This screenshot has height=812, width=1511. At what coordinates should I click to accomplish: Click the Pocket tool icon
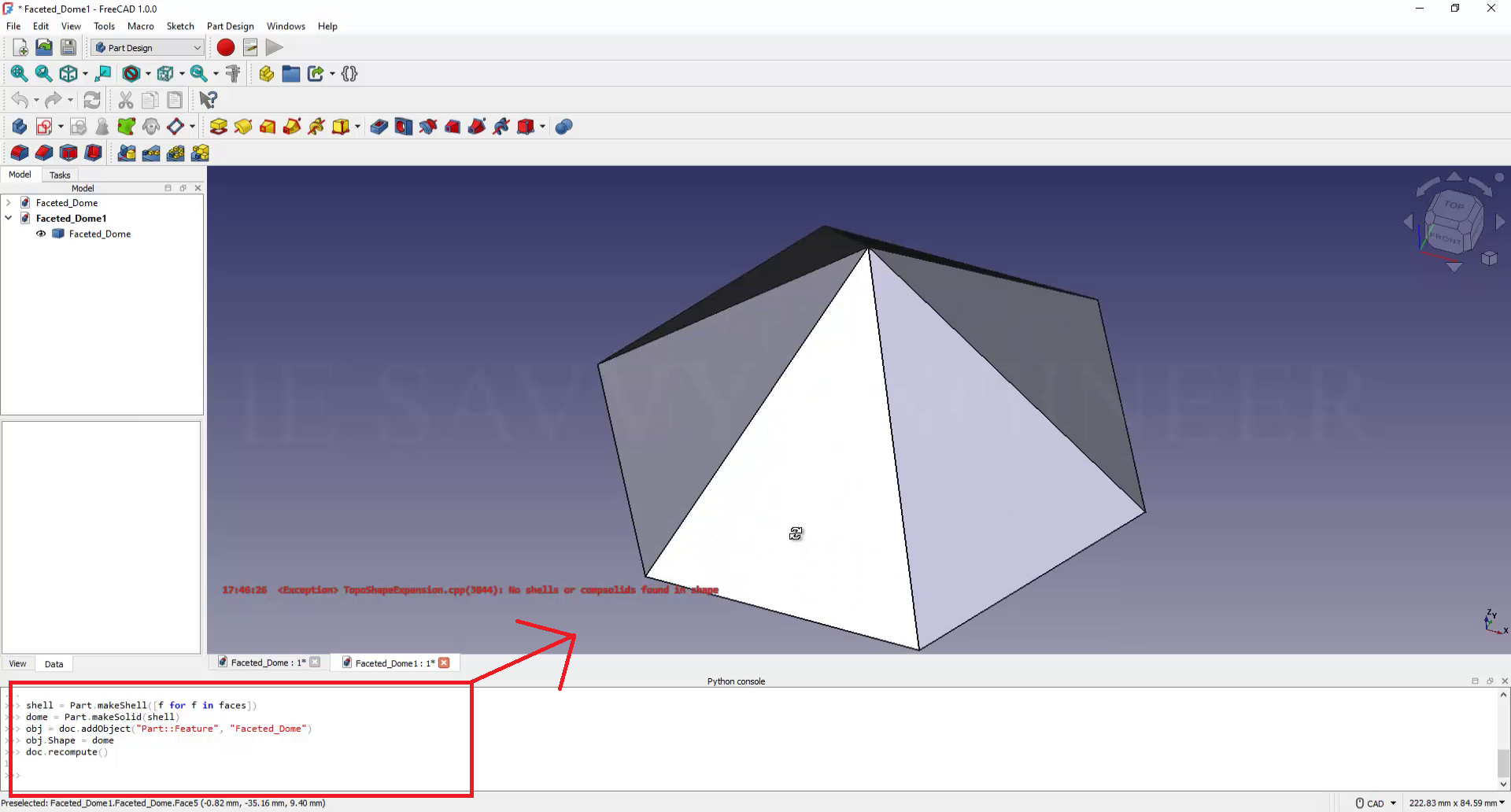[x=379, y=127]
